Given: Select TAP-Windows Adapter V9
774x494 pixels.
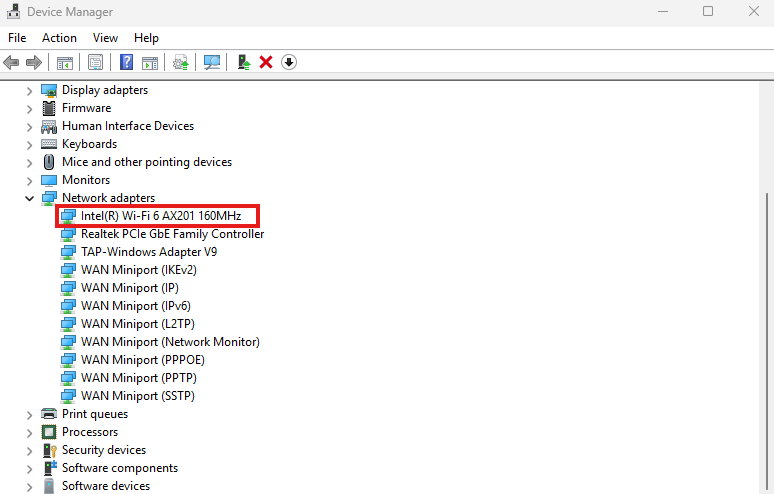Looking at the screenshot, I should [x=148, y=252].
